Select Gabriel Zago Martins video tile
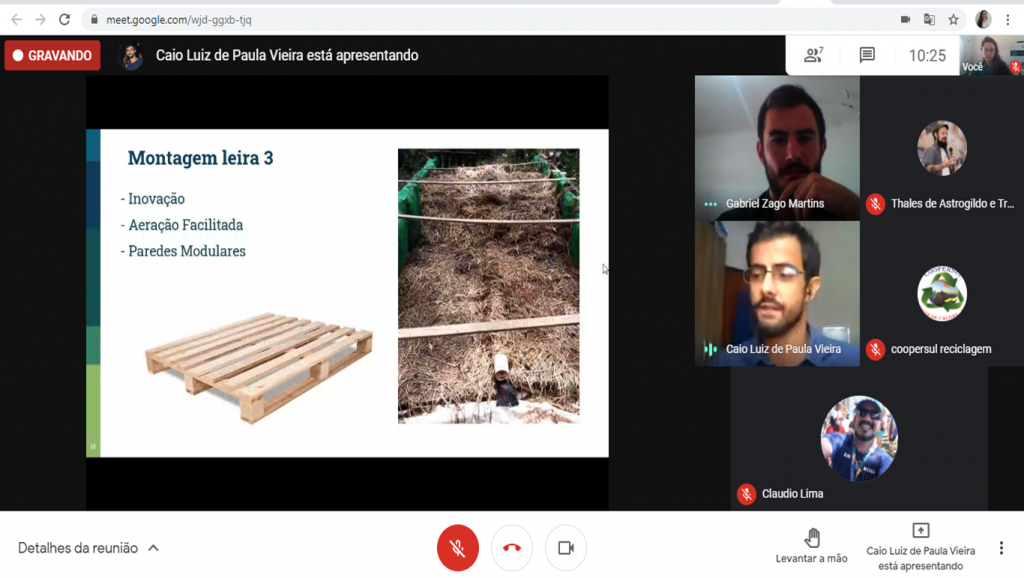Image resolution: width=1024 pixels, height=578 pixels. tap(777, 148)
